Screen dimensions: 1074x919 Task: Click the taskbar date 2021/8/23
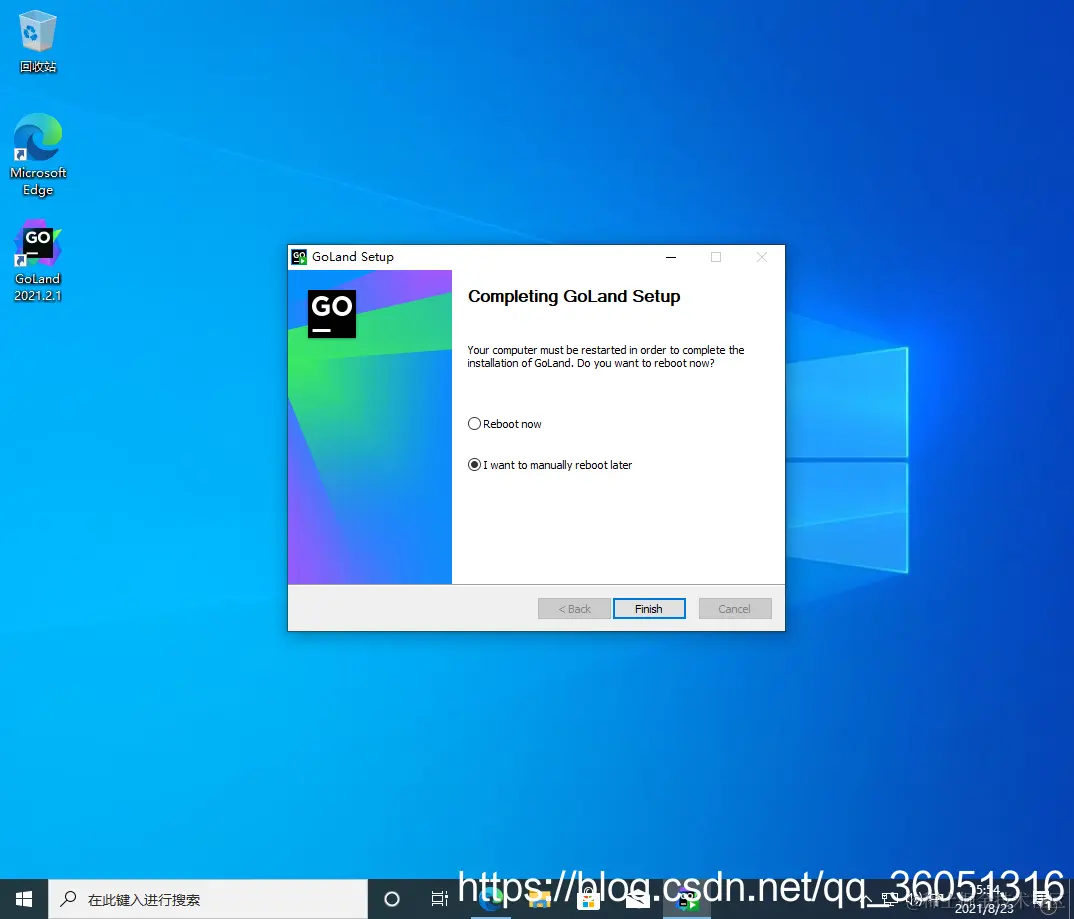[x=984, y=908]
